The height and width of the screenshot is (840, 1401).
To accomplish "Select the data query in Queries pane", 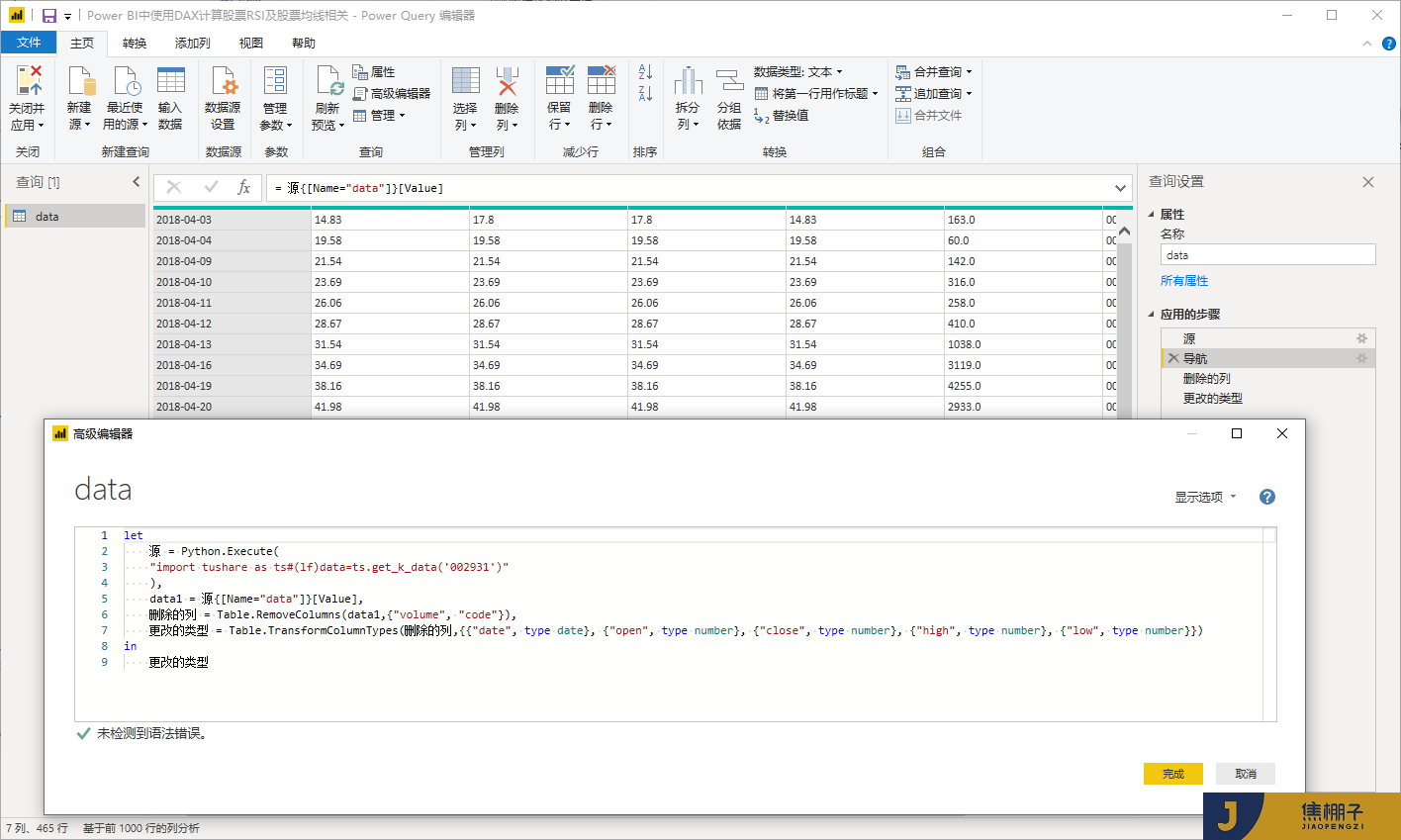I will 75,216.
